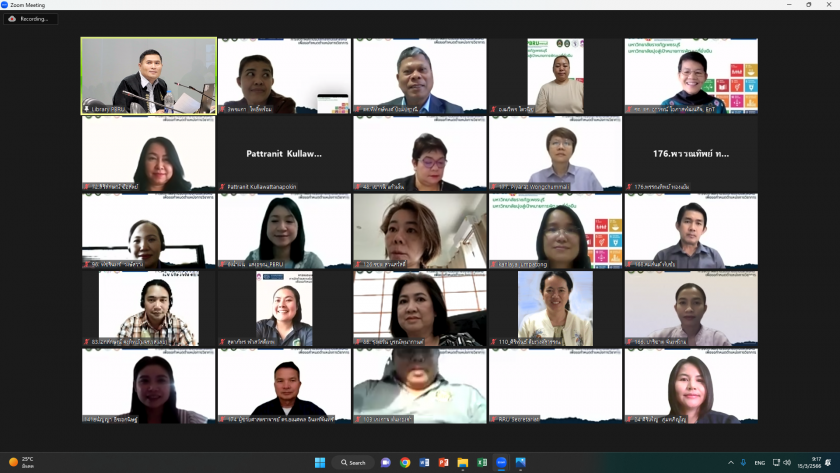The image size is (840, 473).
Task: Open File Explorer from the taskbar
Action: pos(463,462)
